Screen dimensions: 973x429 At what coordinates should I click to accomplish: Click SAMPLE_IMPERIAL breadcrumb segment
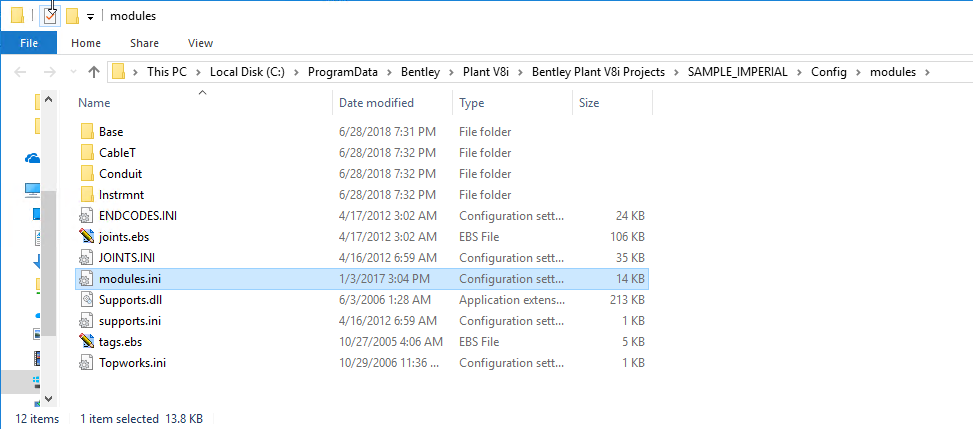point(738,72)
